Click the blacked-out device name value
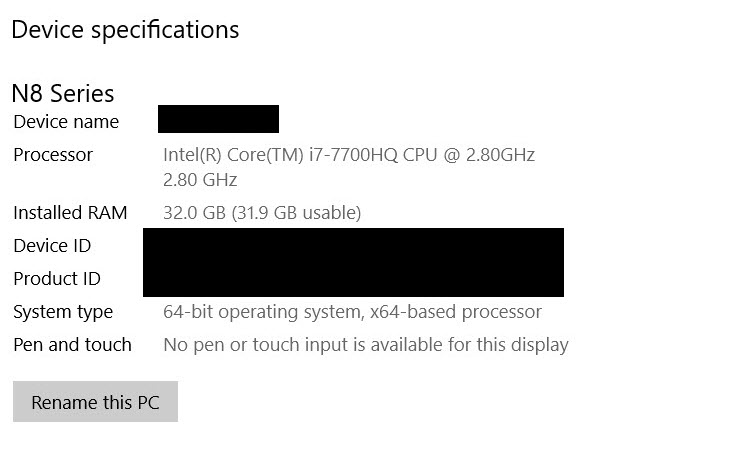 pyautogui.click(x=218, y=119)
